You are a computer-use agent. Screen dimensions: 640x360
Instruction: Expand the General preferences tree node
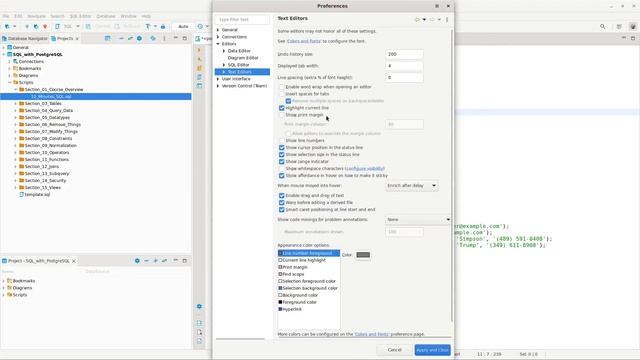[218, 30]
